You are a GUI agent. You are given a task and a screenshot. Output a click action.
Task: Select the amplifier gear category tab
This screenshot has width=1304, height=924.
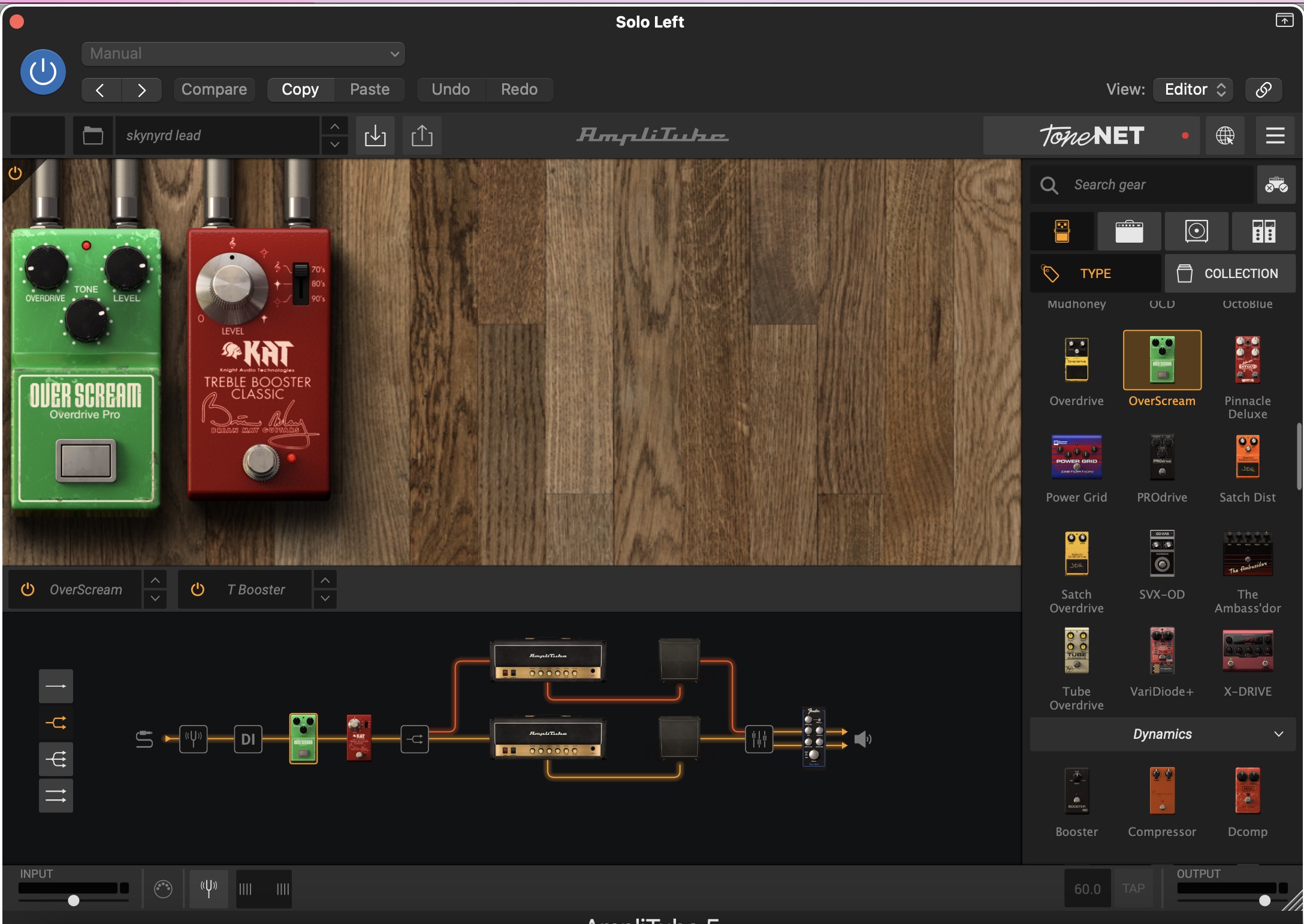point(1129,231)
